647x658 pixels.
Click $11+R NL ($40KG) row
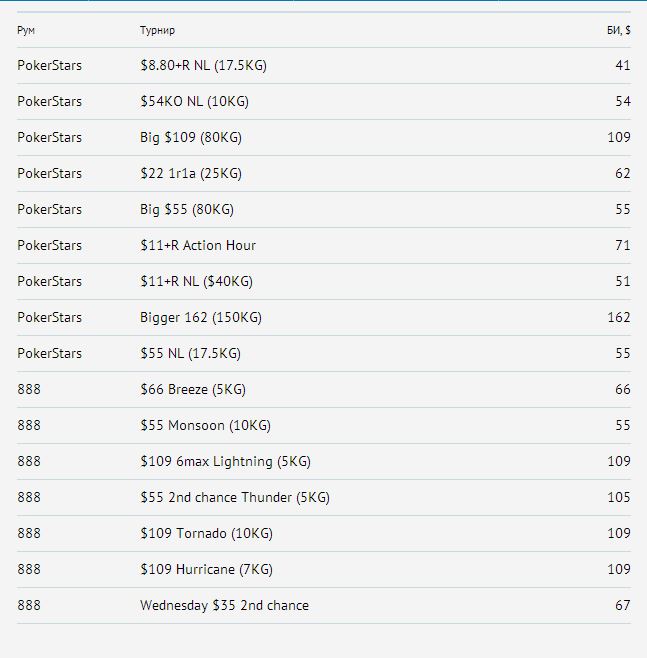(x=324, y=282)
